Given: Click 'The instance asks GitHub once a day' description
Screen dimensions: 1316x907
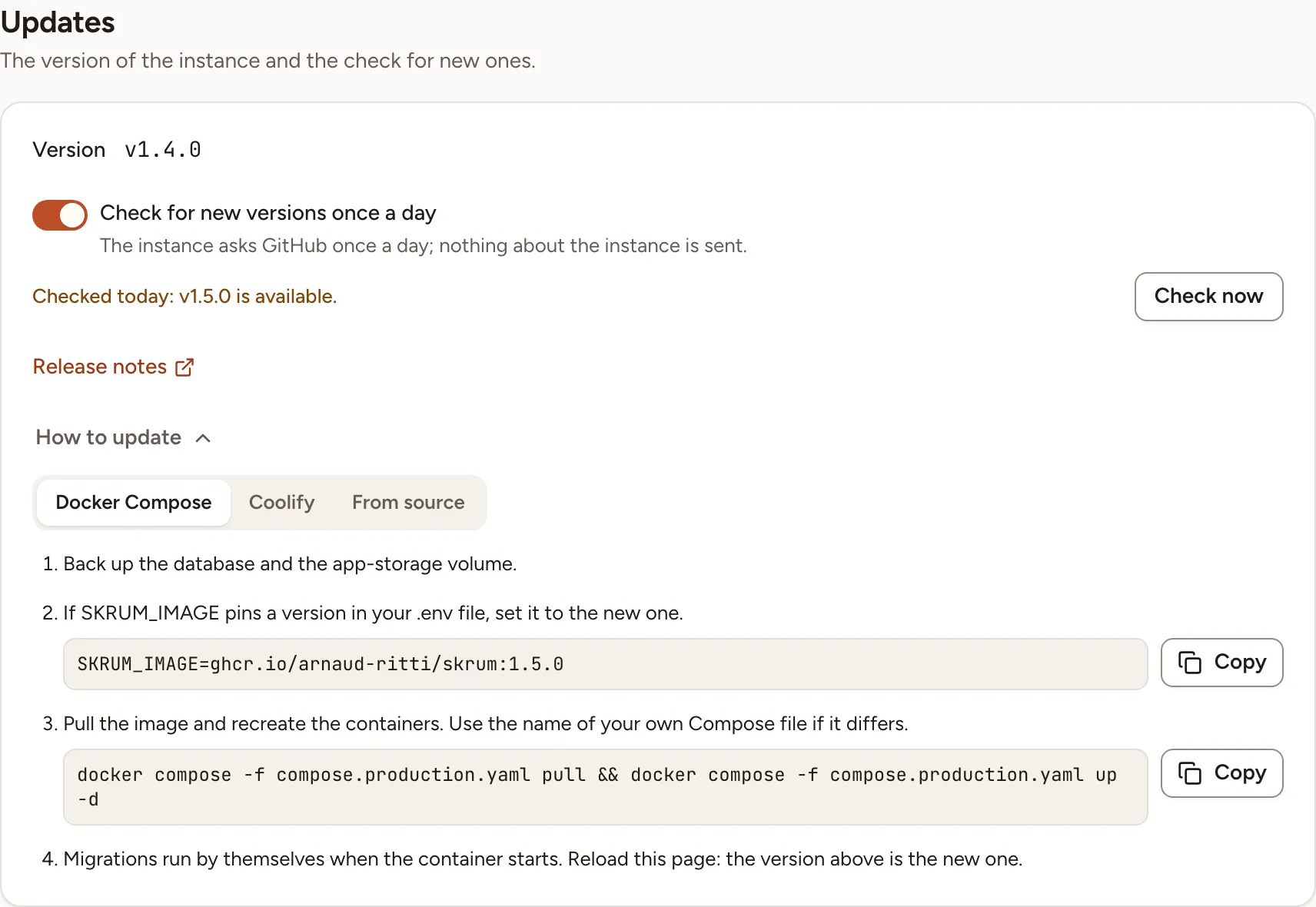Looking at the screenshot, I should point(424,246).
